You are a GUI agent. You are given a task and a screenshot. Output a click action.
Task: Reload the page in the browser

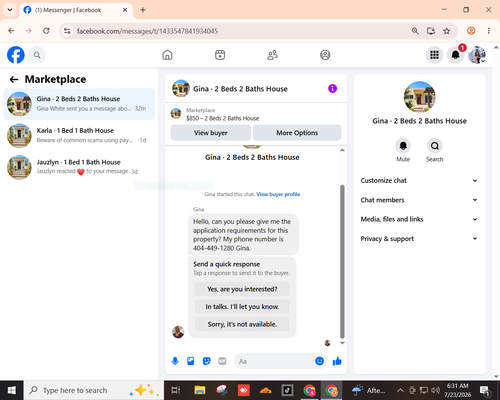[x=46, y=31]
